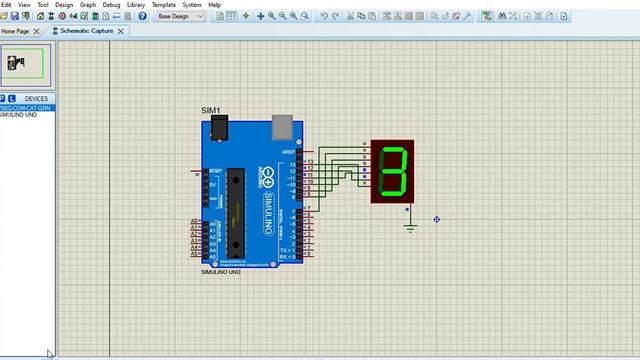
Task: Select the Simulino Arduino board component
Action: (x=252, y=192)
